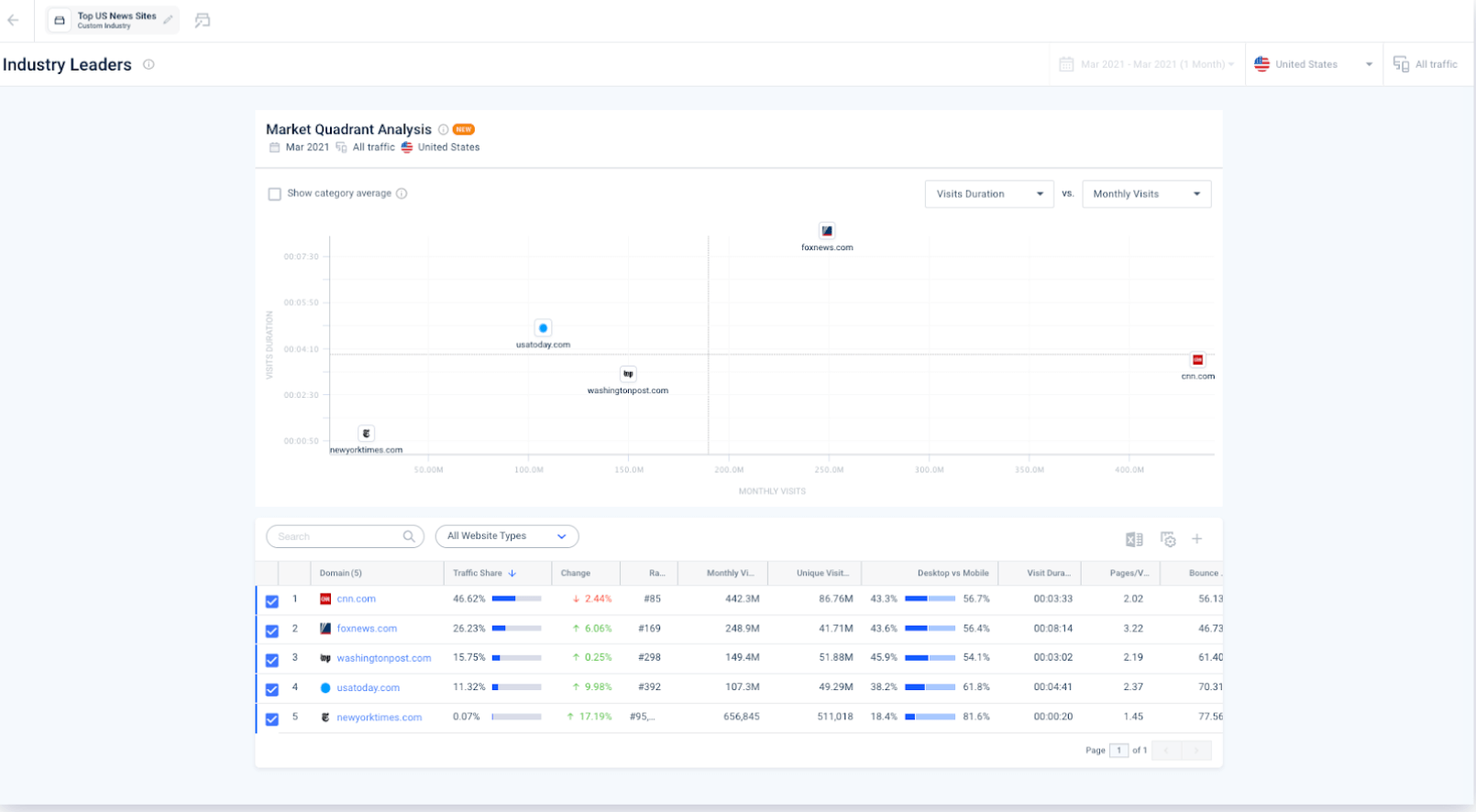This screenshot has width=1476, height=812.
Task: Sort by Desktop vs Mobile column
Action: pos(930,573)
